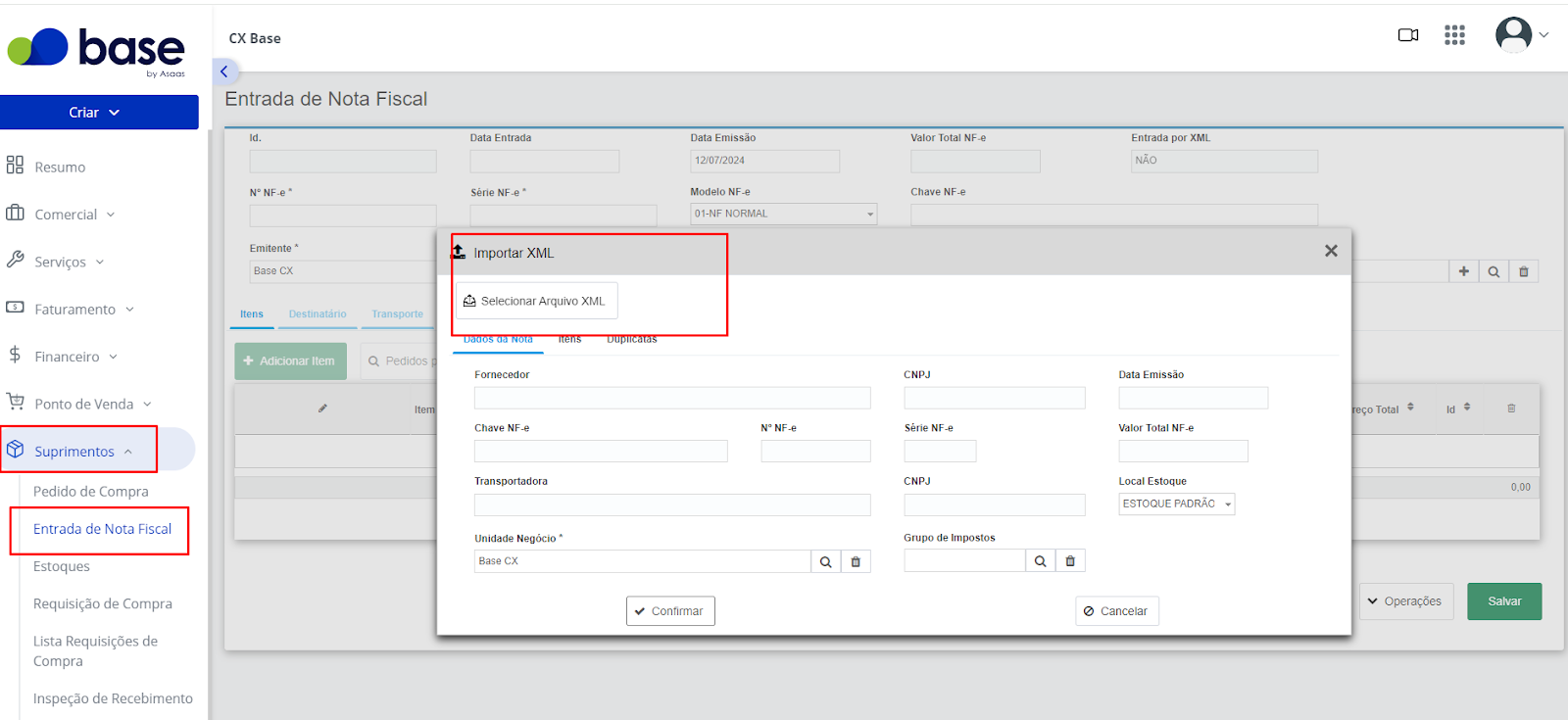The height and width of the screenshot is (720, 1568).
Task: Click the Fornecedor input field
Action: [x=672, y=398]
